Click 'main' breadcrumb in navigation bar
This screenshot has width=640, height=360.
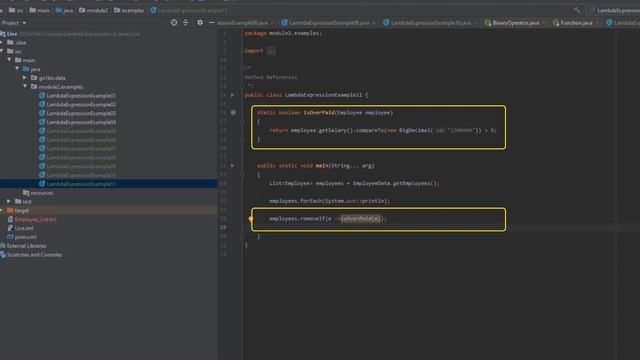click(40, 10)
